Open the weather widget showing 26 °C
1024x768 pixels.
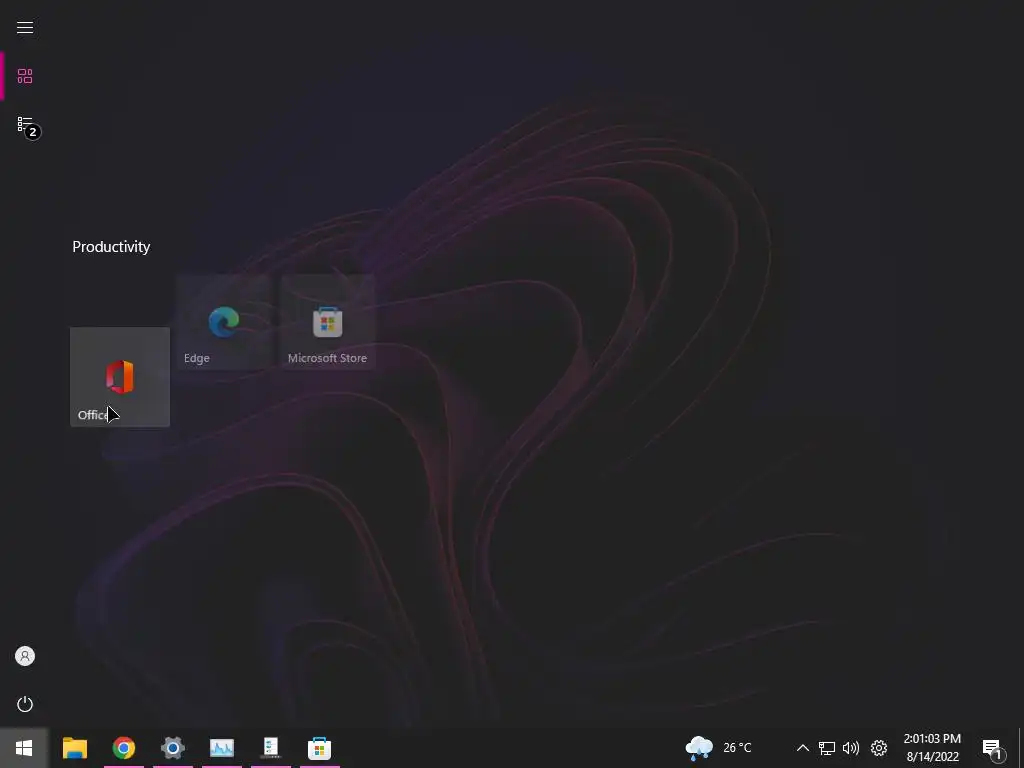pyautogui.click(x=719, y=748)
